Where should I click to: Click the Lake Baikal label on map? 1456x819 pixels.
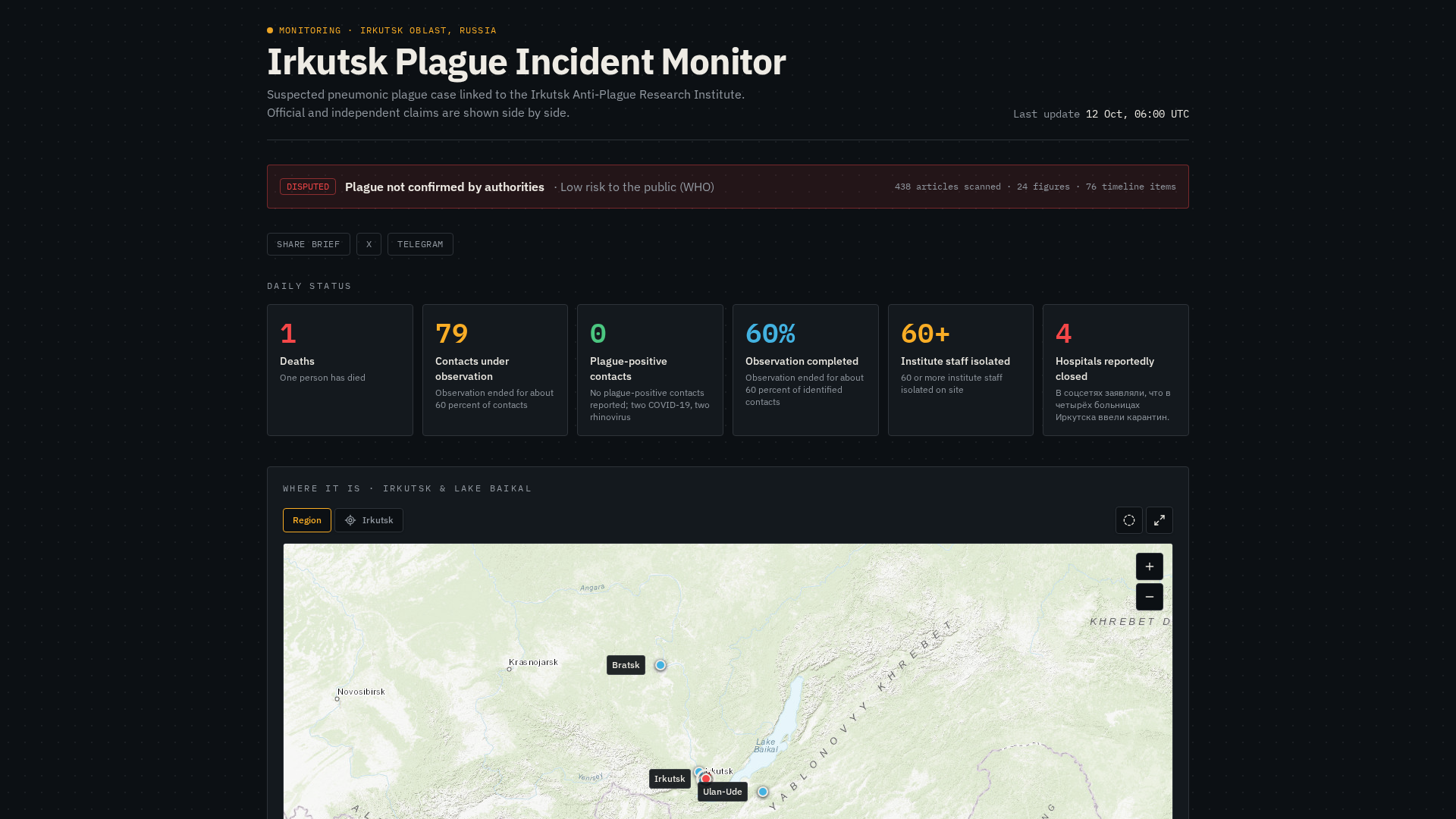765,745
